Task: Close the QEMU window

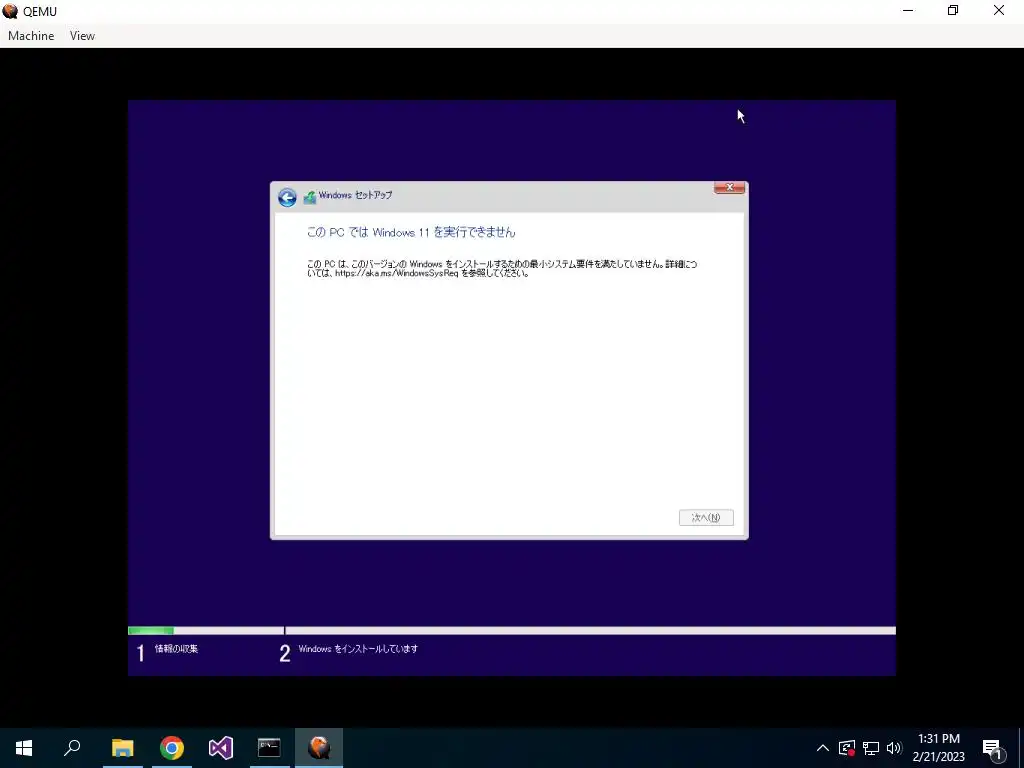Action: click(x=999, y=10)
